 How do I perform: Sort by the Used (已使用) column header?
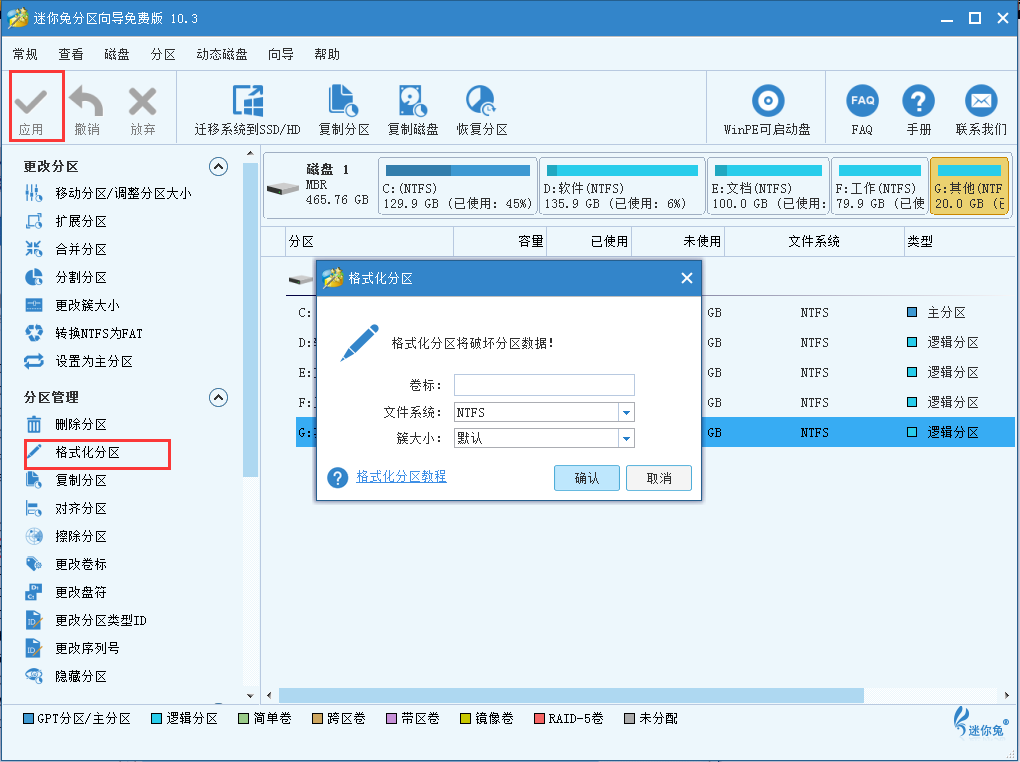(589, 241)
